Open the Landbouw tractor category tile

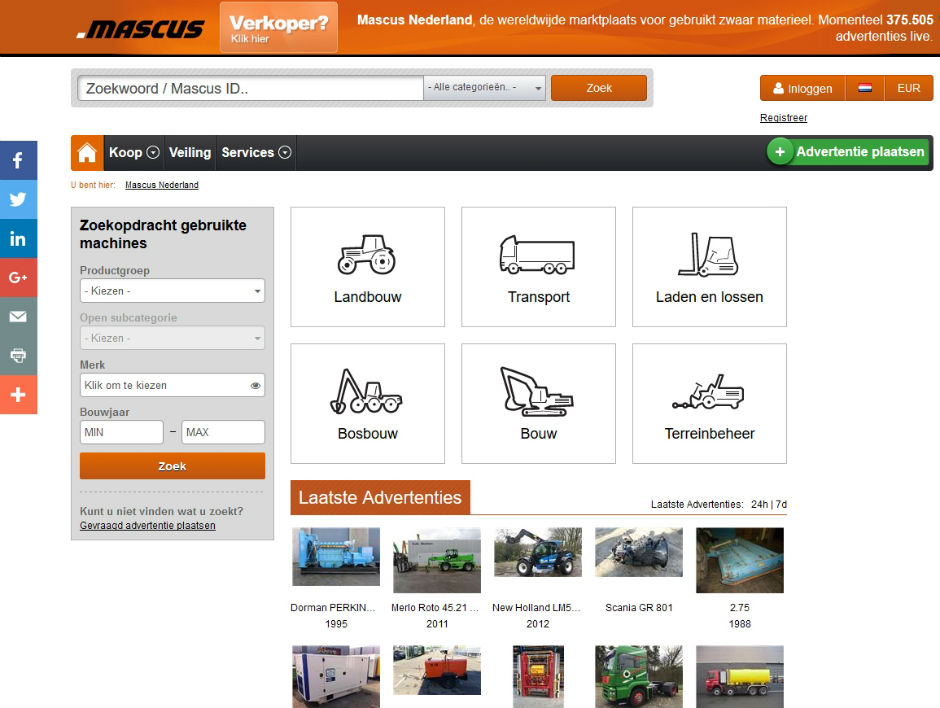point(367,267)
